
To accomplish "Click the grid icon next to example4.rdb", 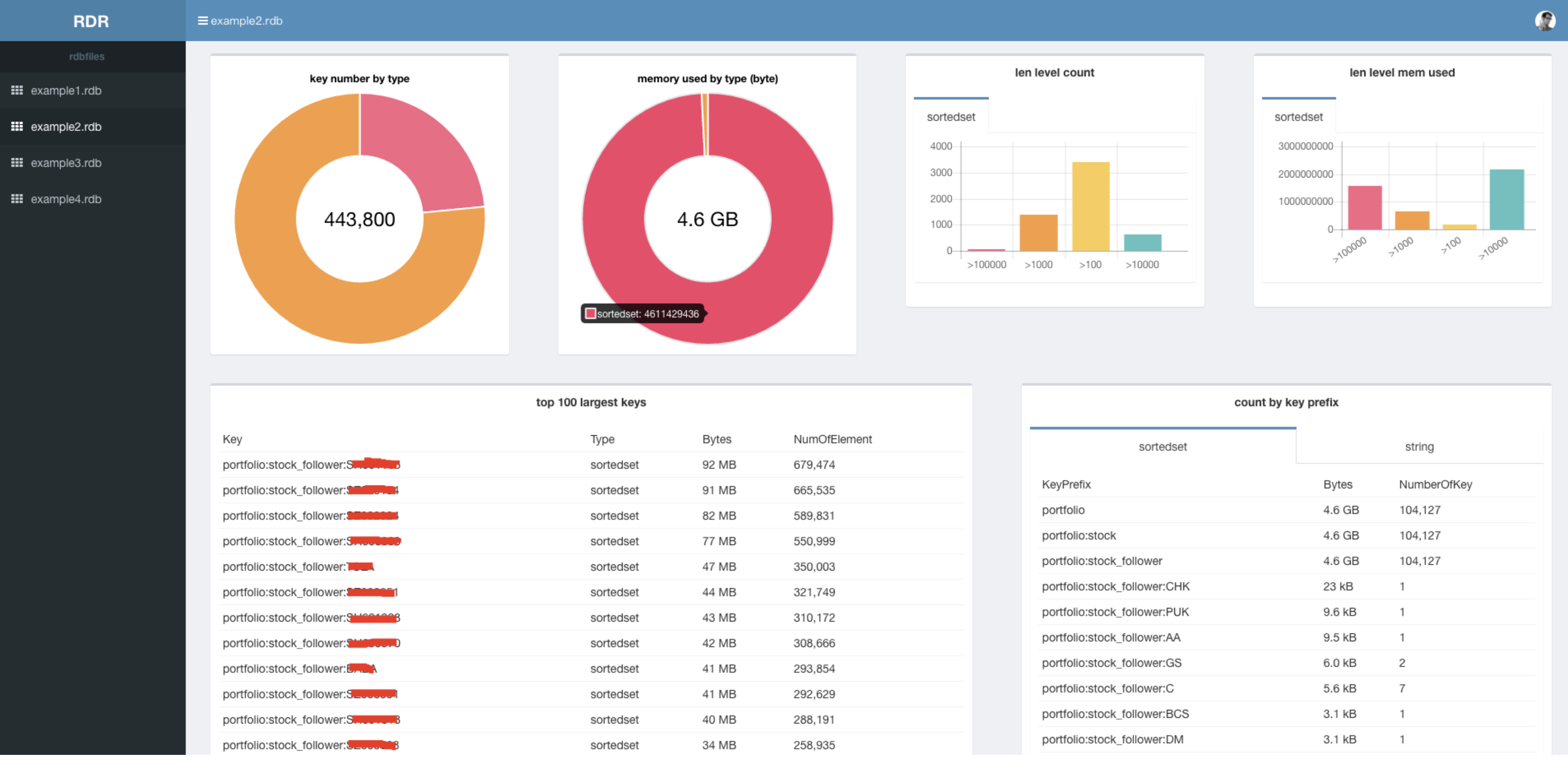I will coord(17,199).
